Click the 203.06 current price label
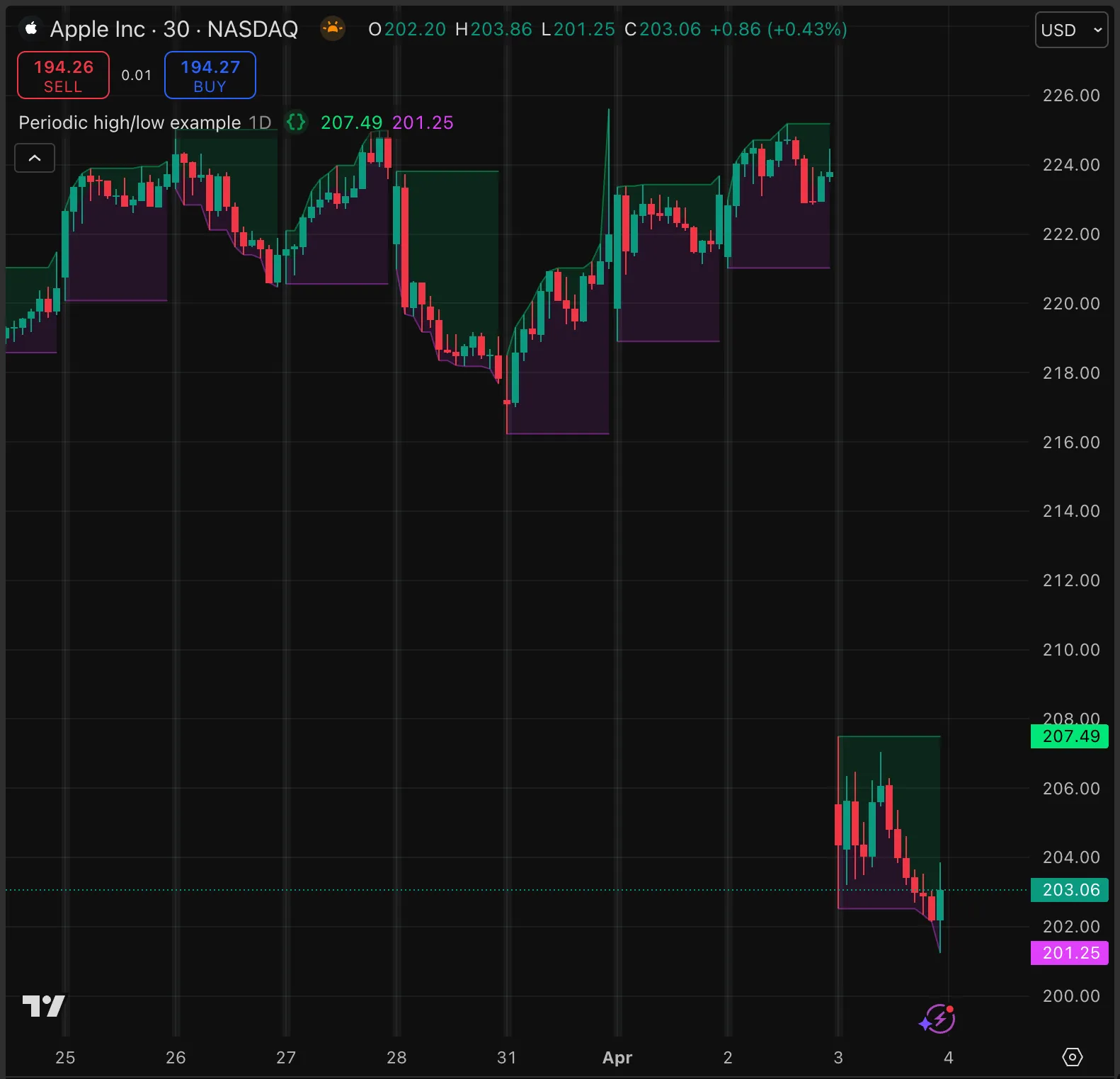 coord(1070,890)
